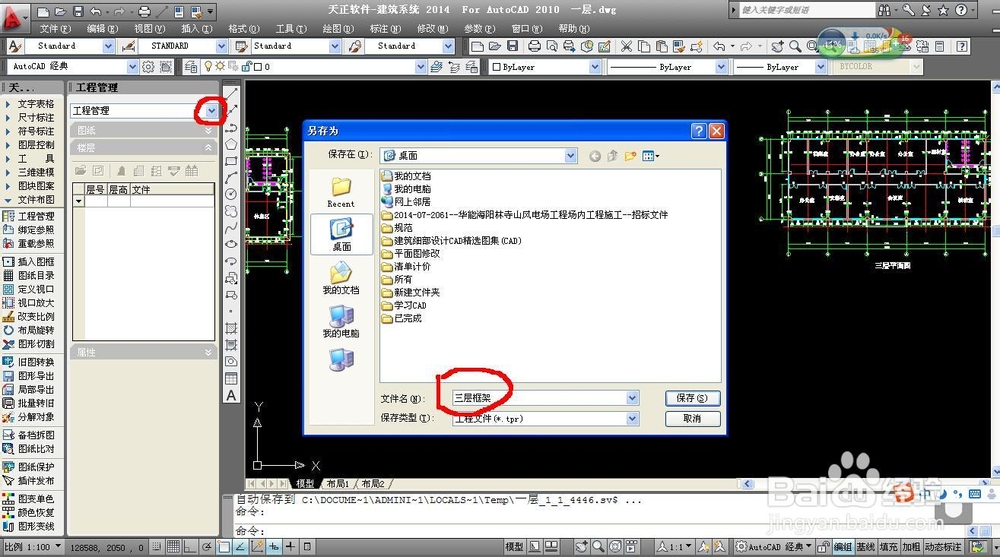Click Up One Level icon in Save As dialog

tap(612, 156)
